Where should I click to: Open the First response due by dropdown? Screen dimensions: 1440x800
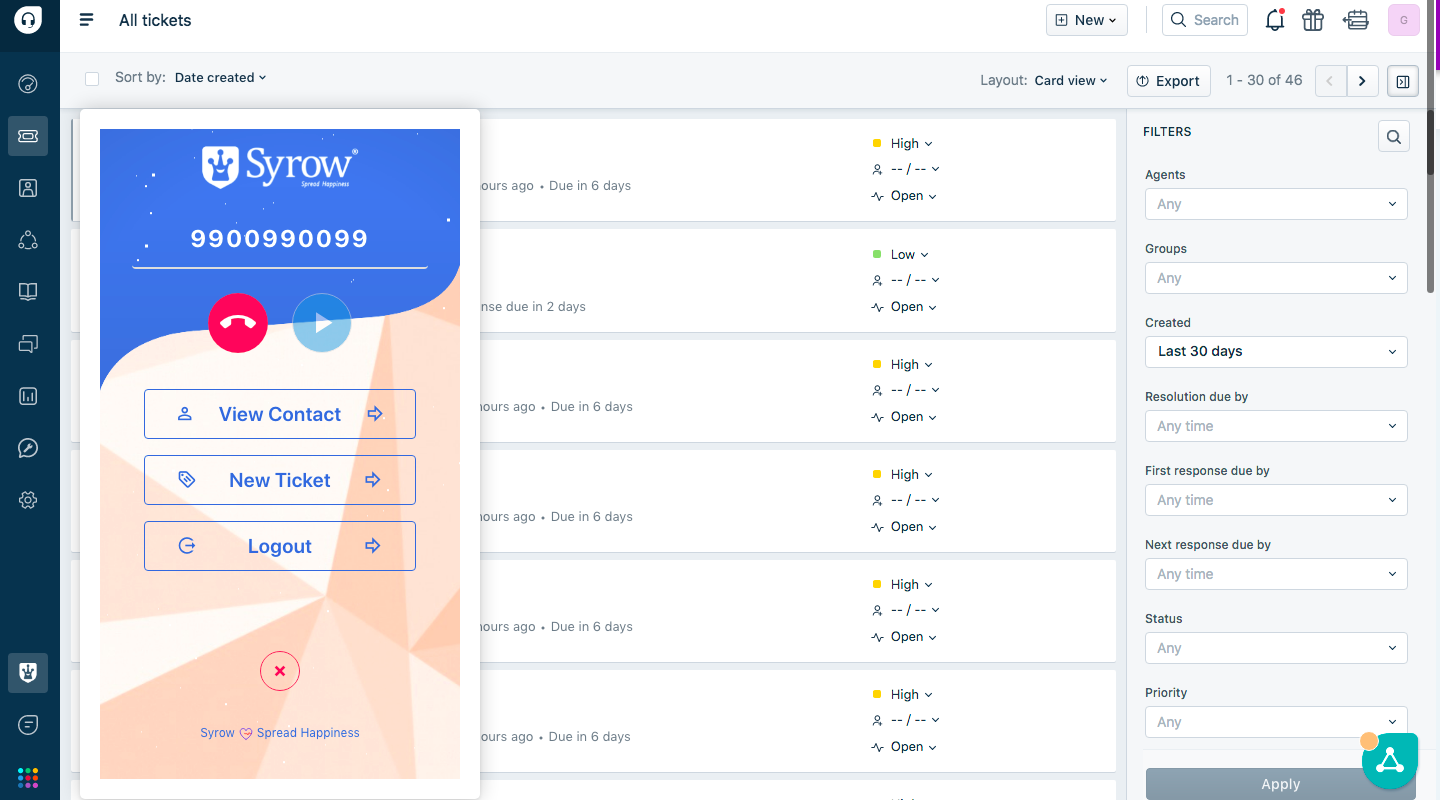pyautogui.click(x=1276, y=500)
